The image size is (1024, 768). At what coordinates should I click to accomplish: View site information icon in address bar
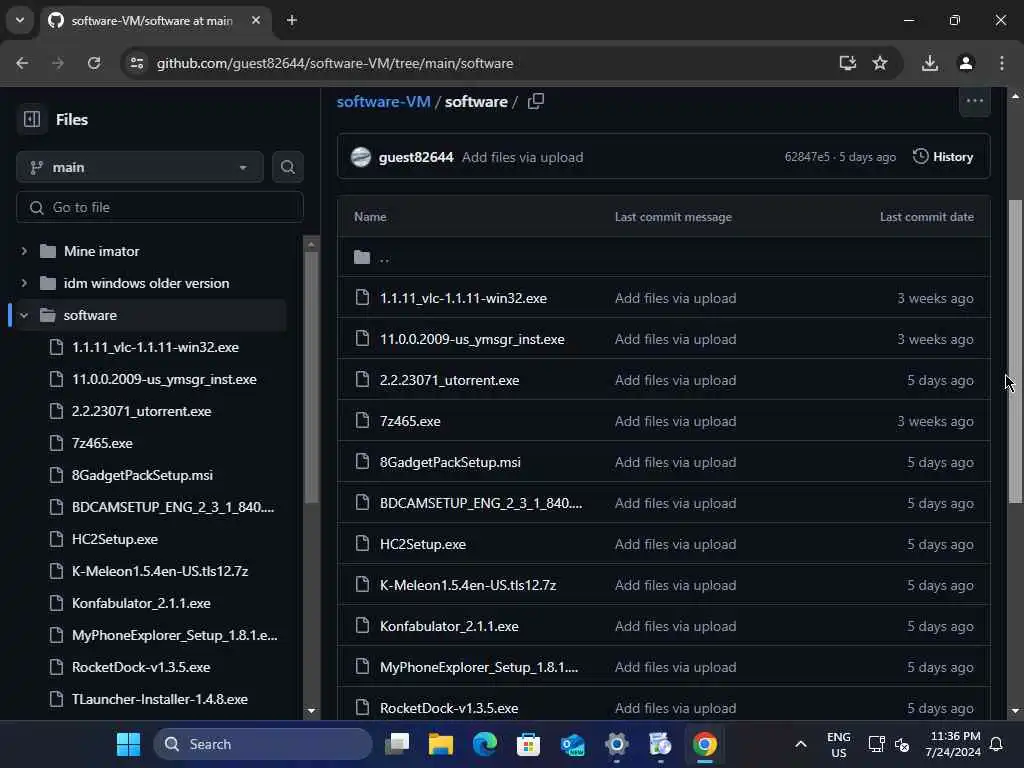136,63
